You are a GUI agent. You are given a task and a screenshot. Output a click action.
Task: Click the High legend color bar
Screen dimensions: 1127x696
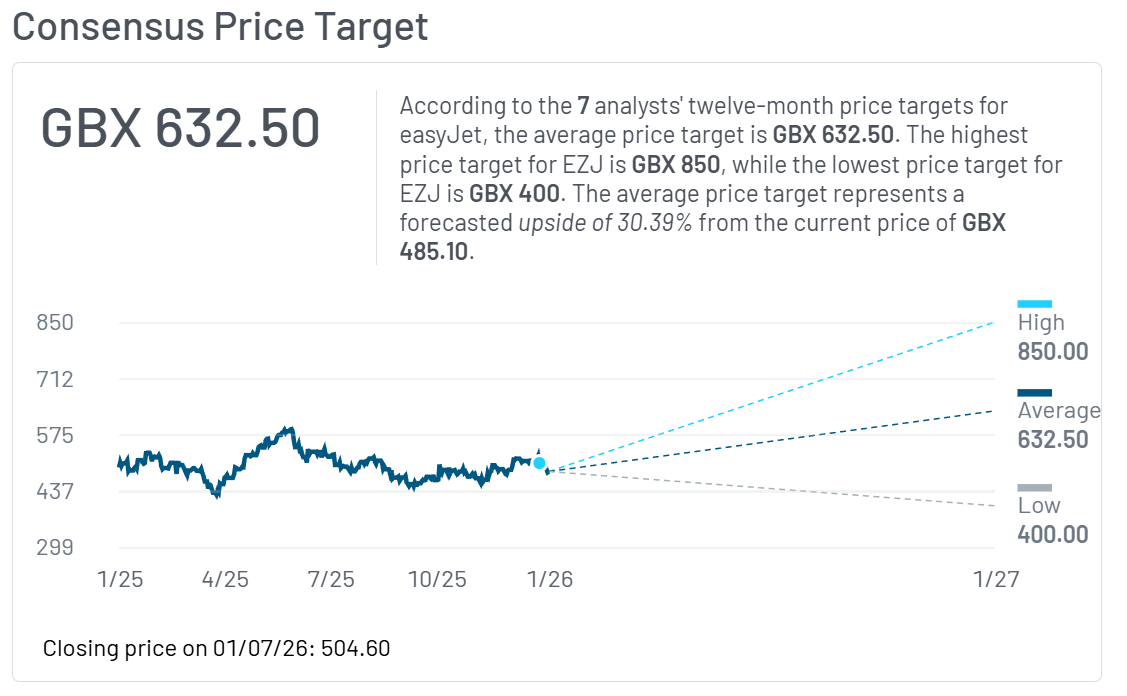1034,303
